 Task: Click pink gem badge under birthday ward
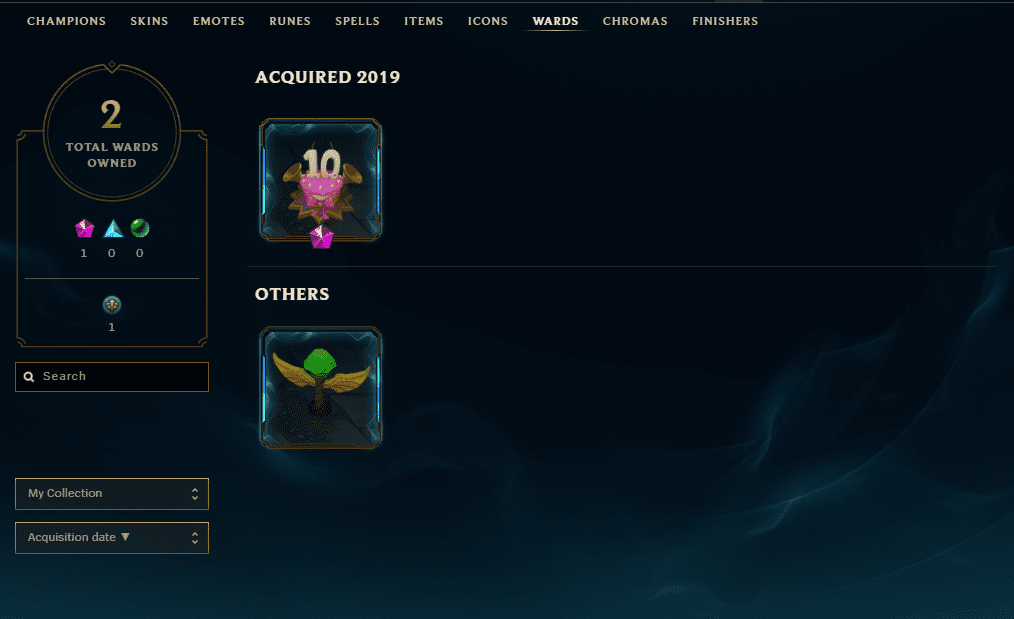[321, 237]
